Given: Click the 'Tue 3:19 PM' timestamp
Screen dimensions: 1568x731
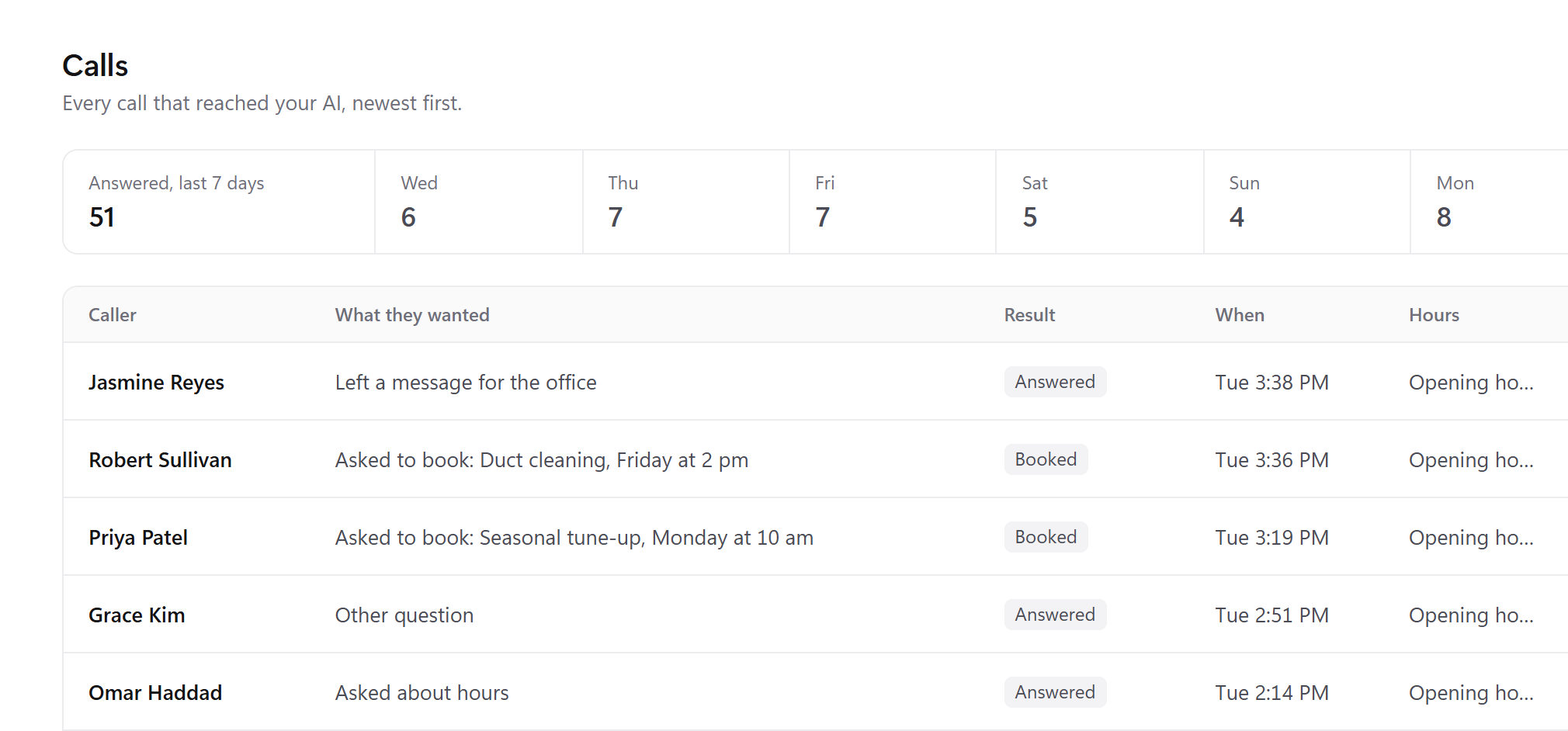Looking at the screenshot, I should point(1272,538).
